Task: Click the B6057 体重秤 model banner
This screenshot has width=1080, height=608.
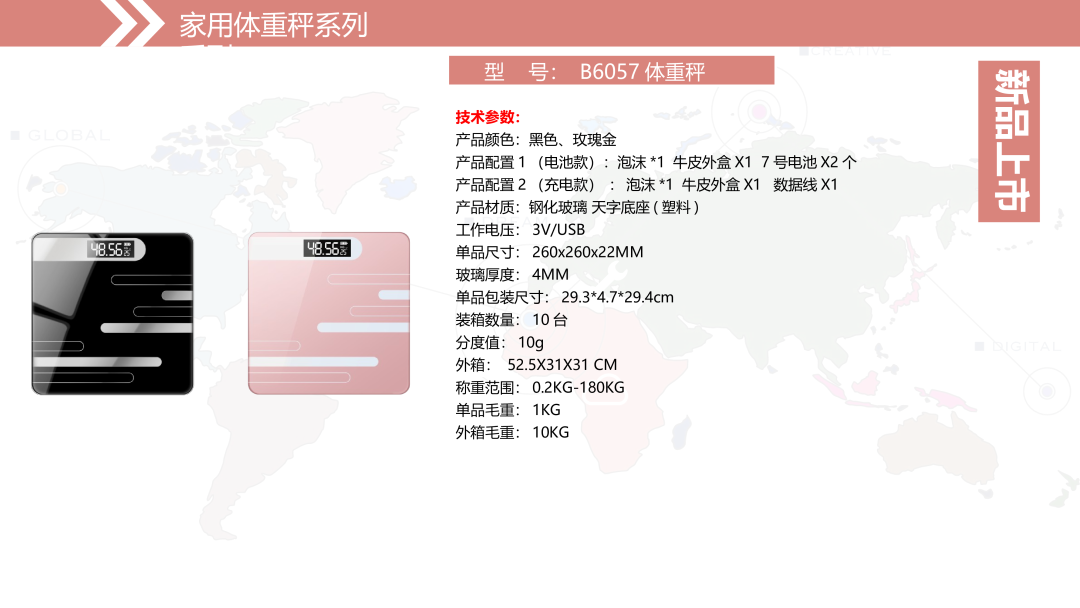Action: pyautogui.click(x=611, y=71)
